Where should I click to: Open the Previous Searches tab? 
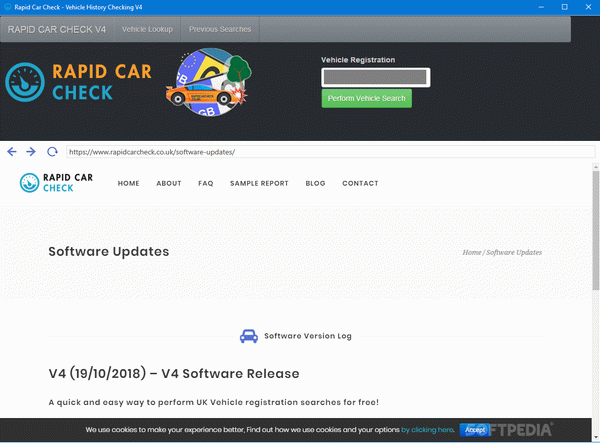pyautogui.click(x=220, y=29)
